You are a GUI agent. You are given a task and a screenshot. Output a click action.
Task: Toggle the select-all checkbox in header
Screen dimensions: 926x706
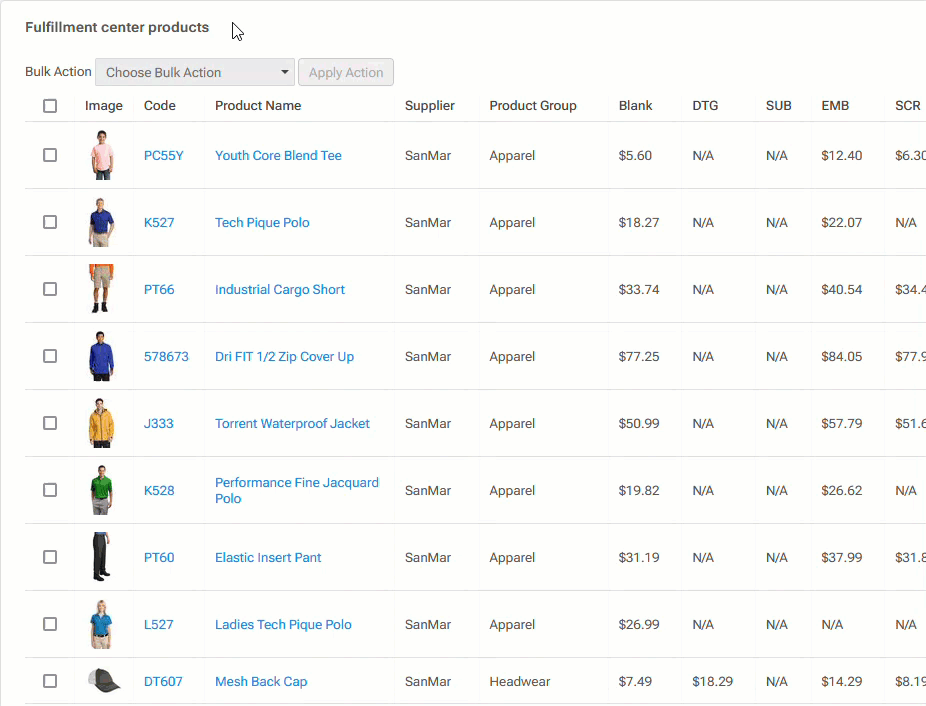50,106
